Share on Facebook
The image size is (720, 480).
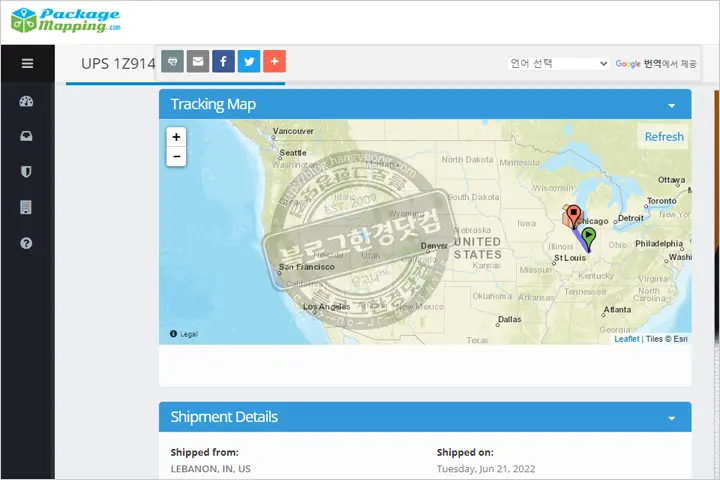224,61
